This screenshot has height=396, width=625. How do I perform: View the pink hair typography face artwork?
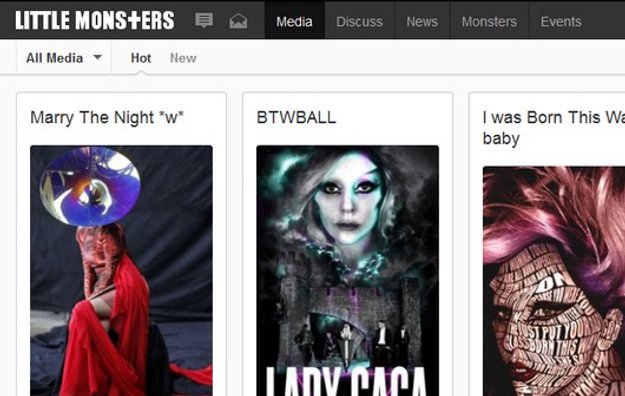(554, 281)
